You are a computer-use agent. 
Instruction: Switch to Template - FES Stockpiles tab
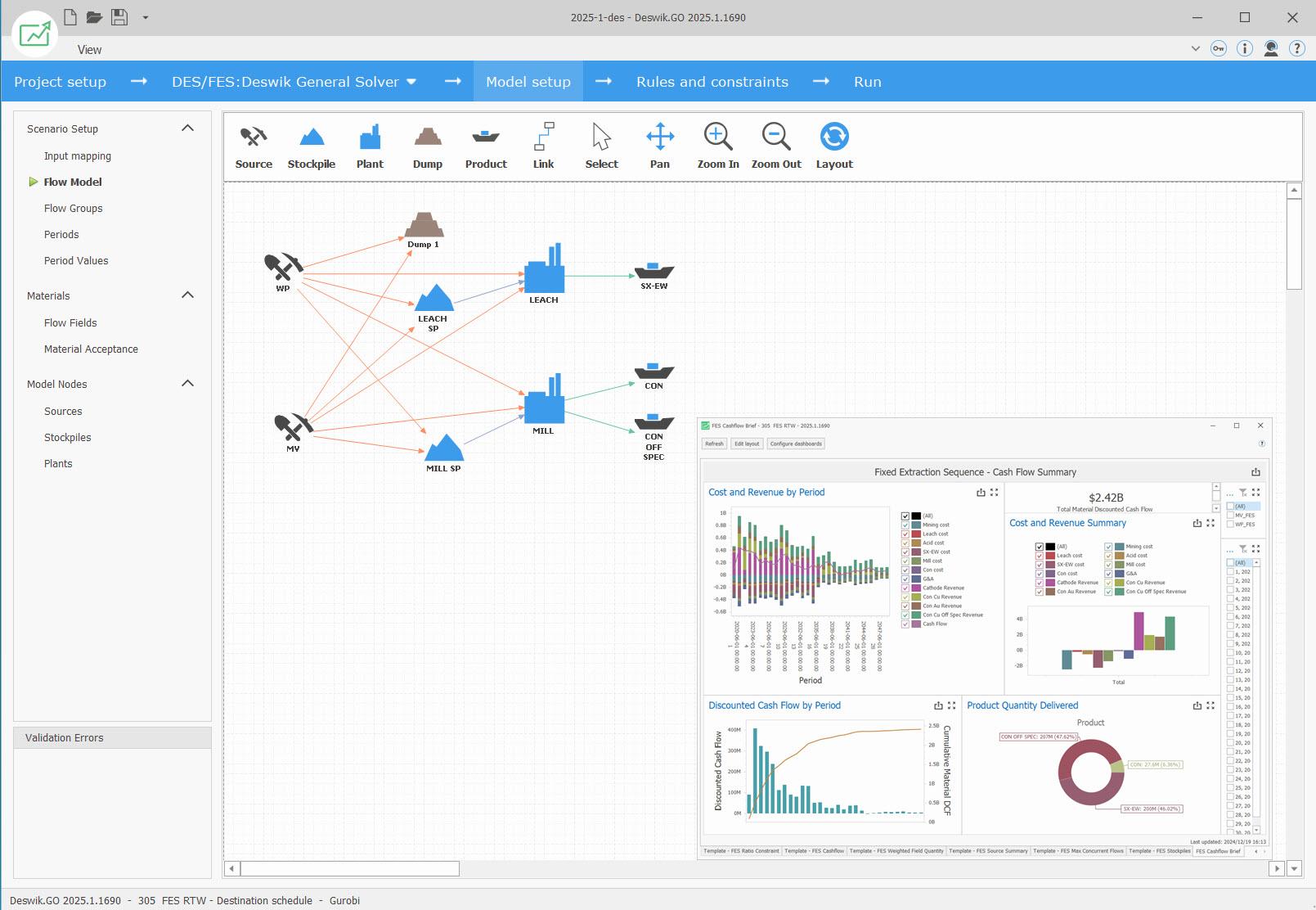coord(1160,851)
